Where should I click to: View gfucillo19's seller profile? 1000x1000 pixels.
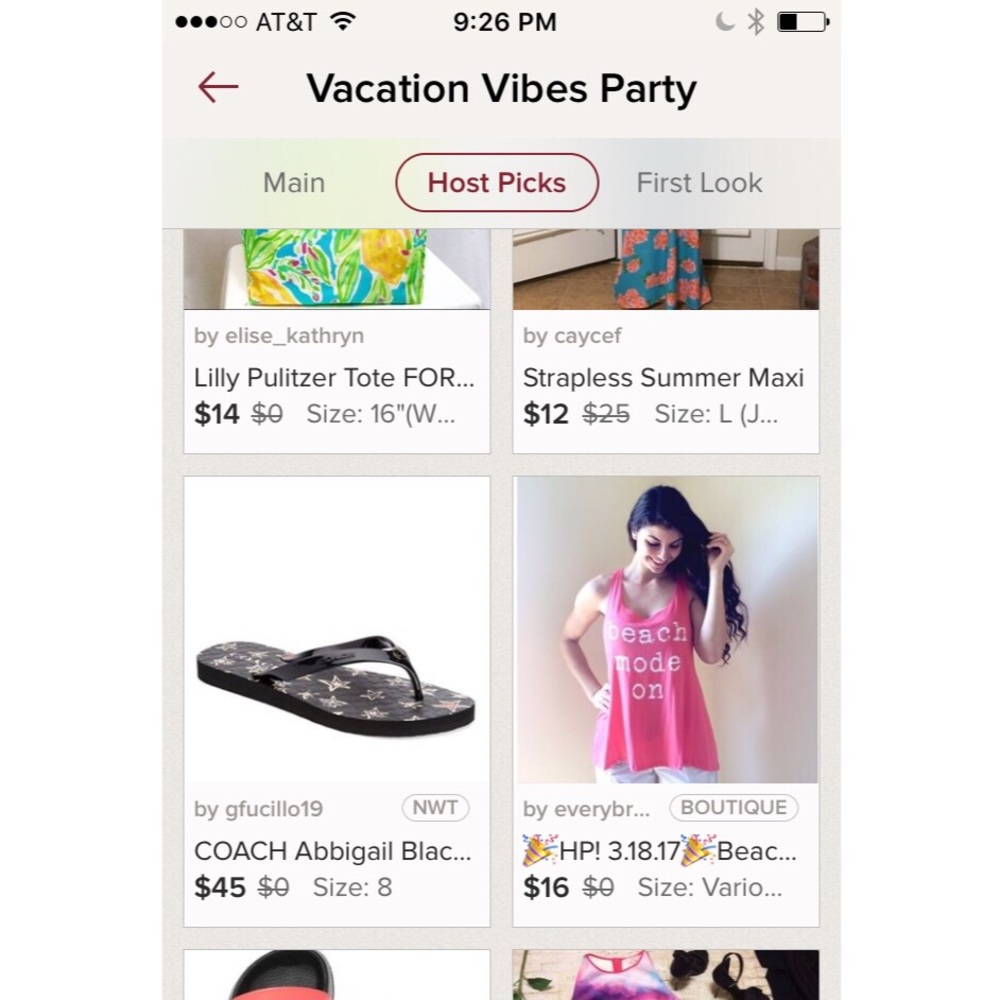(x=258, y=809)
